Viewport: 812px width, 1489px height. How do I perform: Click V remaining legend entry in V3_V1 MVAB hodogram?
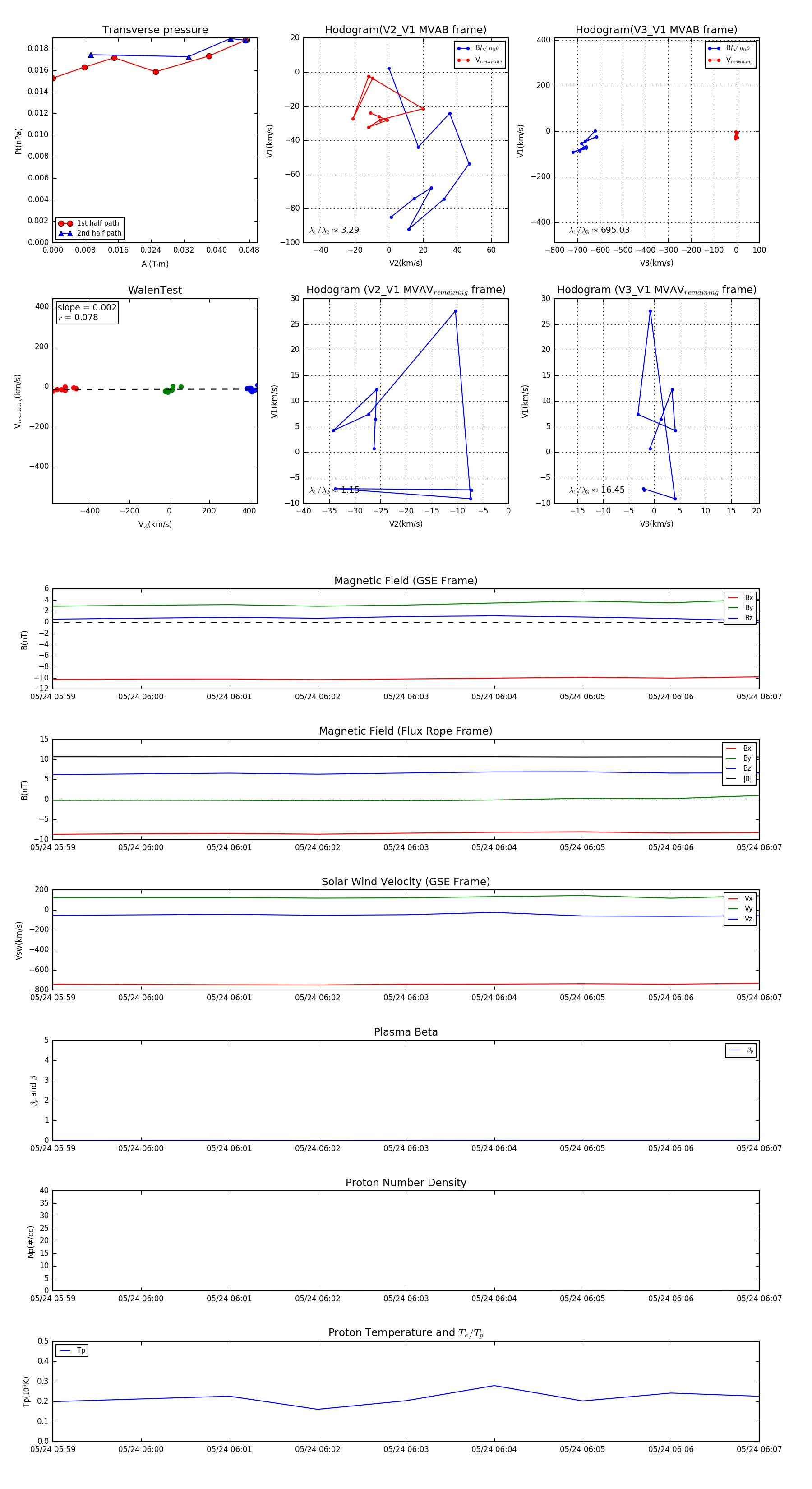click(x=730, y=61)
